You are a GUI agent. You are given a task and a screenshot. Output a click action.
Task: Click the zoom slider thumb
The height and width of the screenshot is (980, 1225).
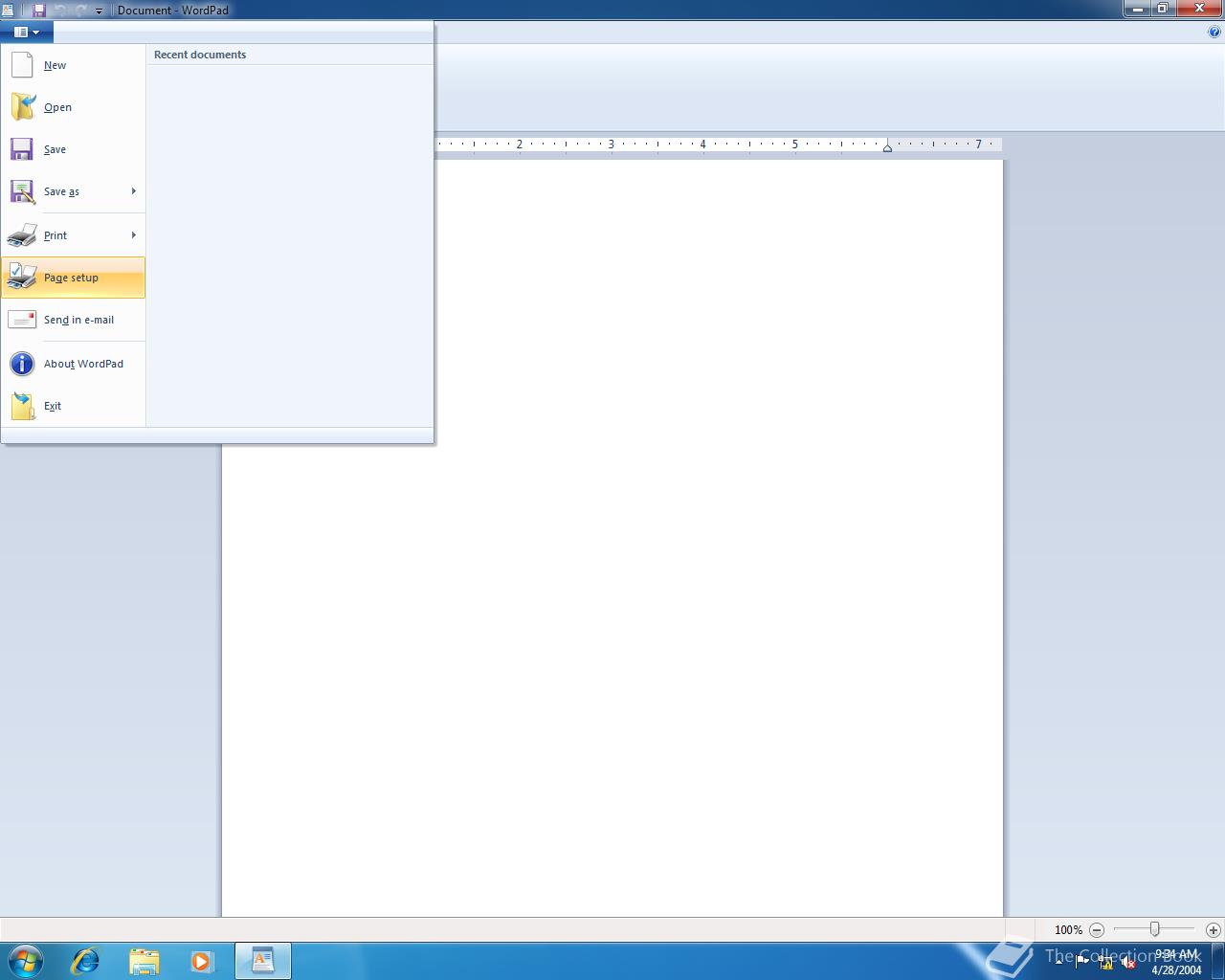coord(1155,929)
